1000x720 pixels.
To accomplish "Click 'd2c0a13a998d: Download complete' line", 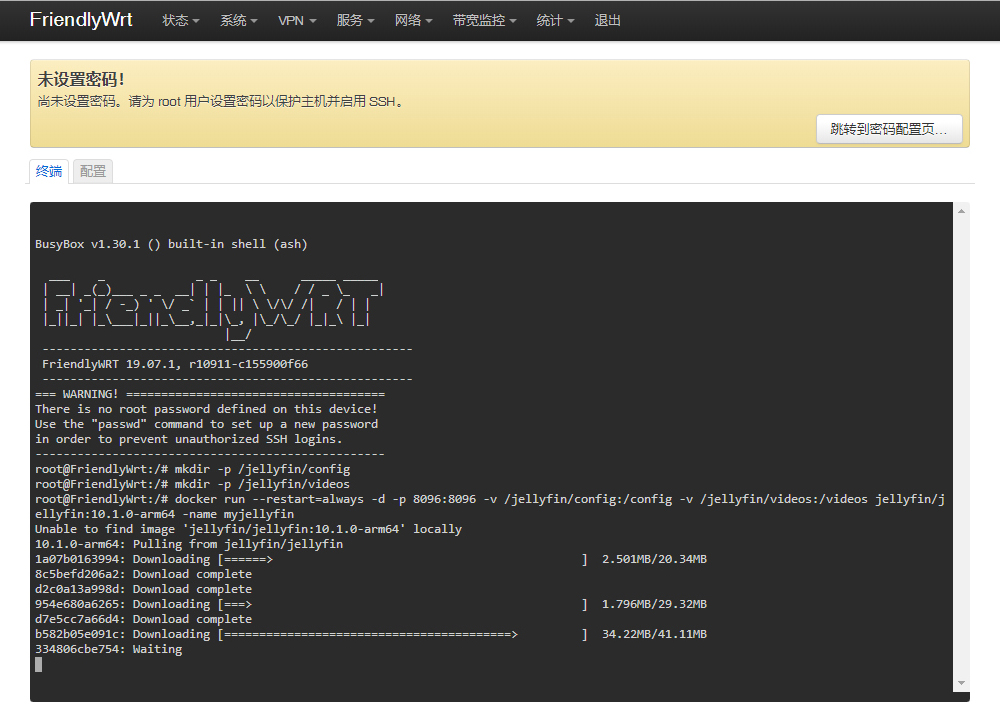I will (x=143, y=589).
